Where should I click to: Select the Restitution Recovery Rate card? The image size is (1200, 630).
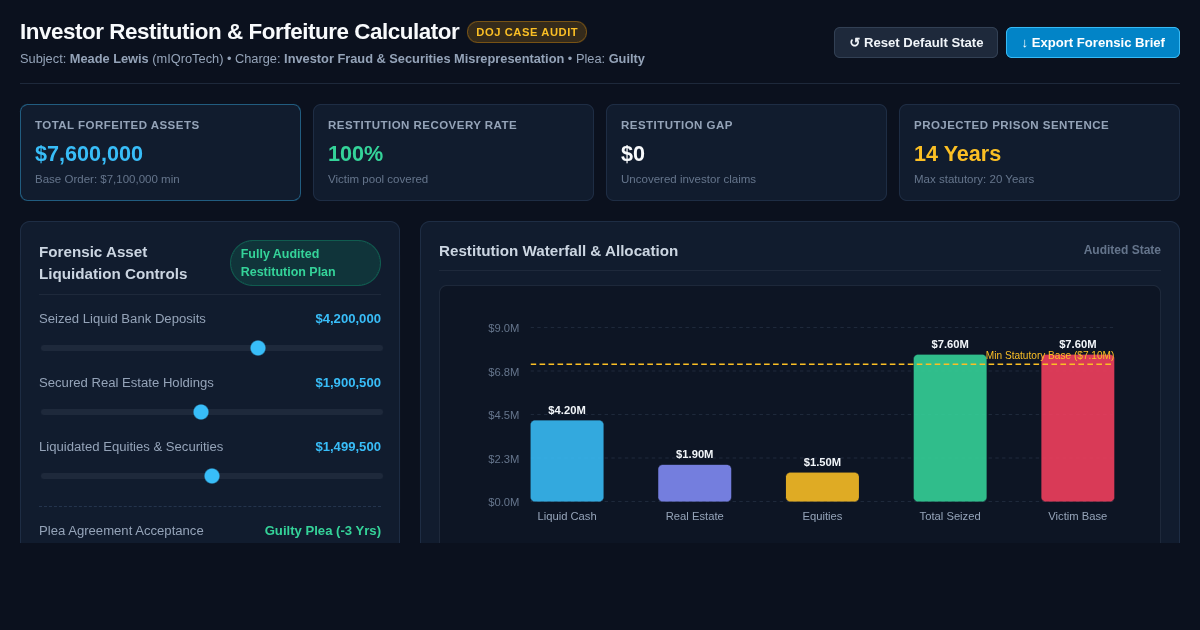coord(453,153)
